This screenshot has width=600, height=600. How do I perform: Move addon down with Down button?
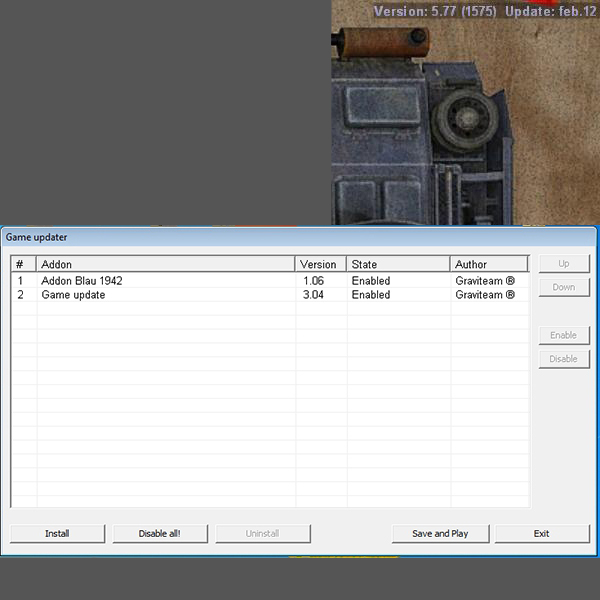click(564, 287)
